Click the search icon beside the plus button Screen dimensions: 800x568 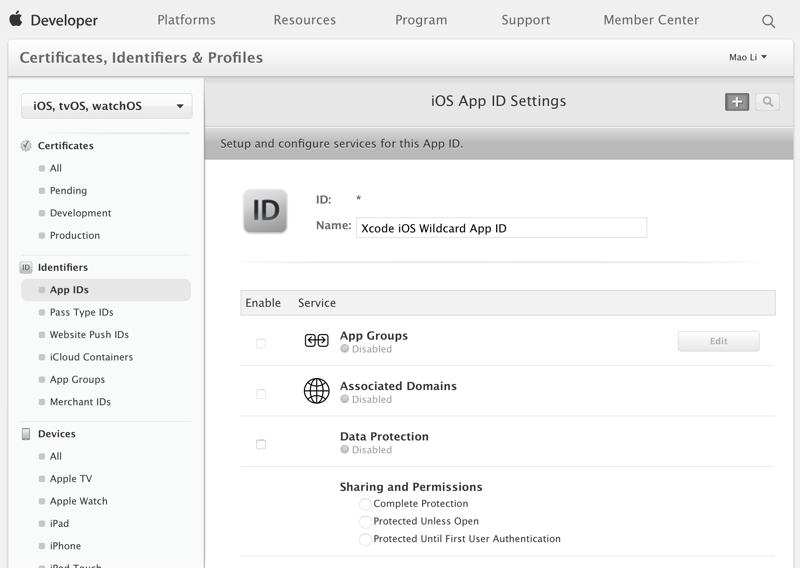(767, 102)
